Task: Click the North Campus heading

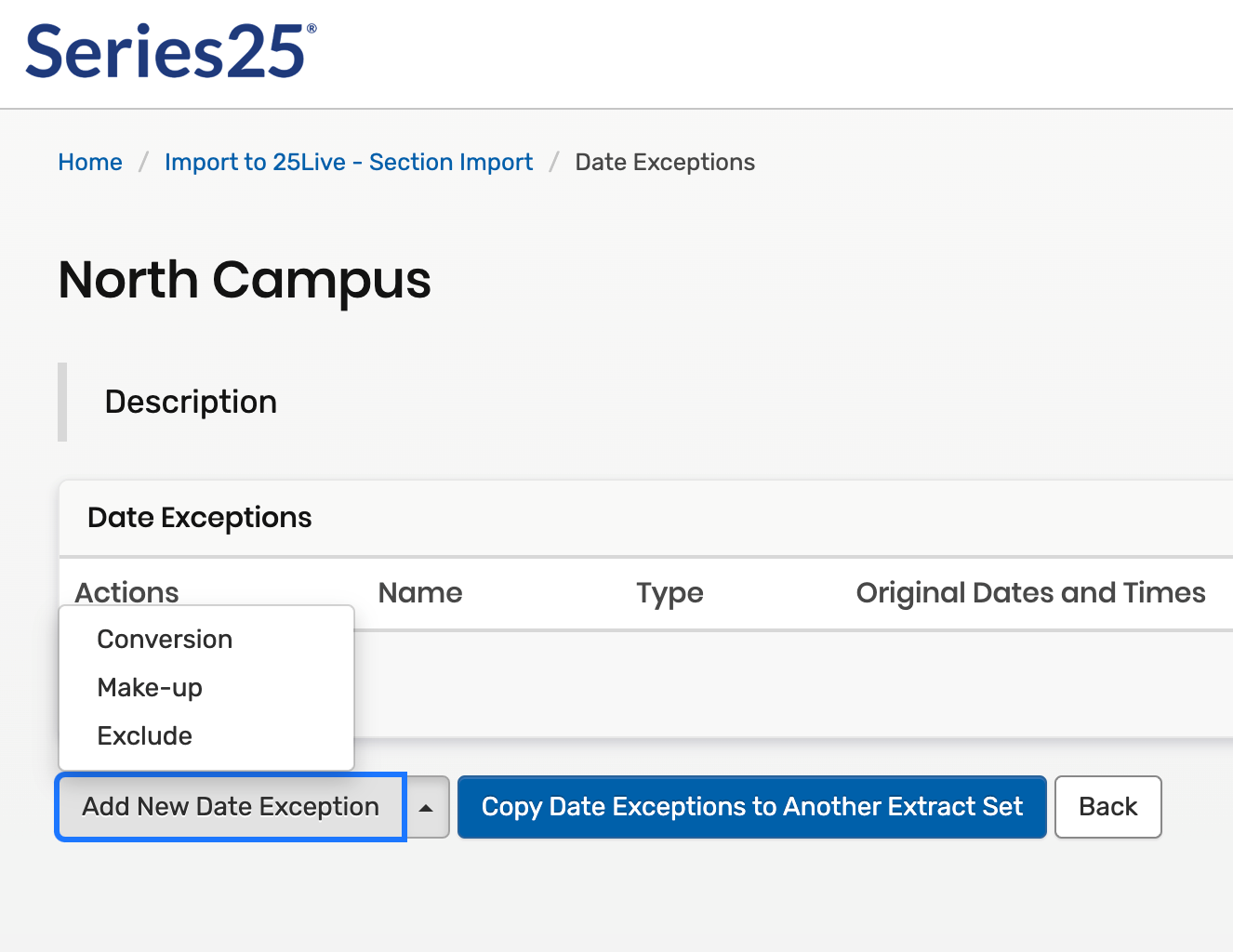Action: pyautogui.click(x=245, y=280)
